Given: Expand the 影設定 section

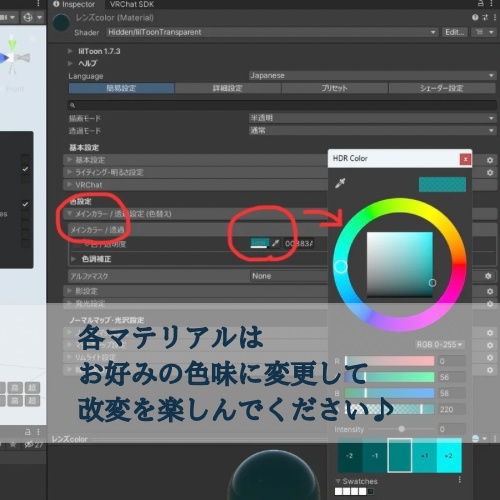Looking at the screenshot, I should pos(196,291).
